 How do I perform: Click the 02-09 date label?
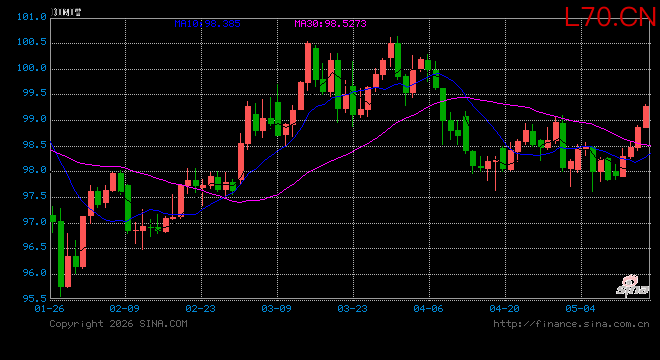[x=124, y=309]
